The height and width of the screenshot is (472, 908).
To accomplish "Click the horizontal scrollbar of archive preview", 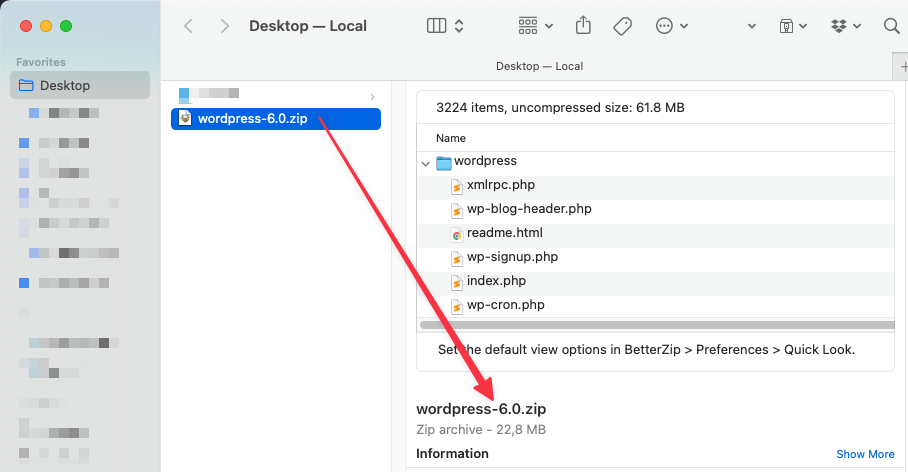I will coord(657,325).
